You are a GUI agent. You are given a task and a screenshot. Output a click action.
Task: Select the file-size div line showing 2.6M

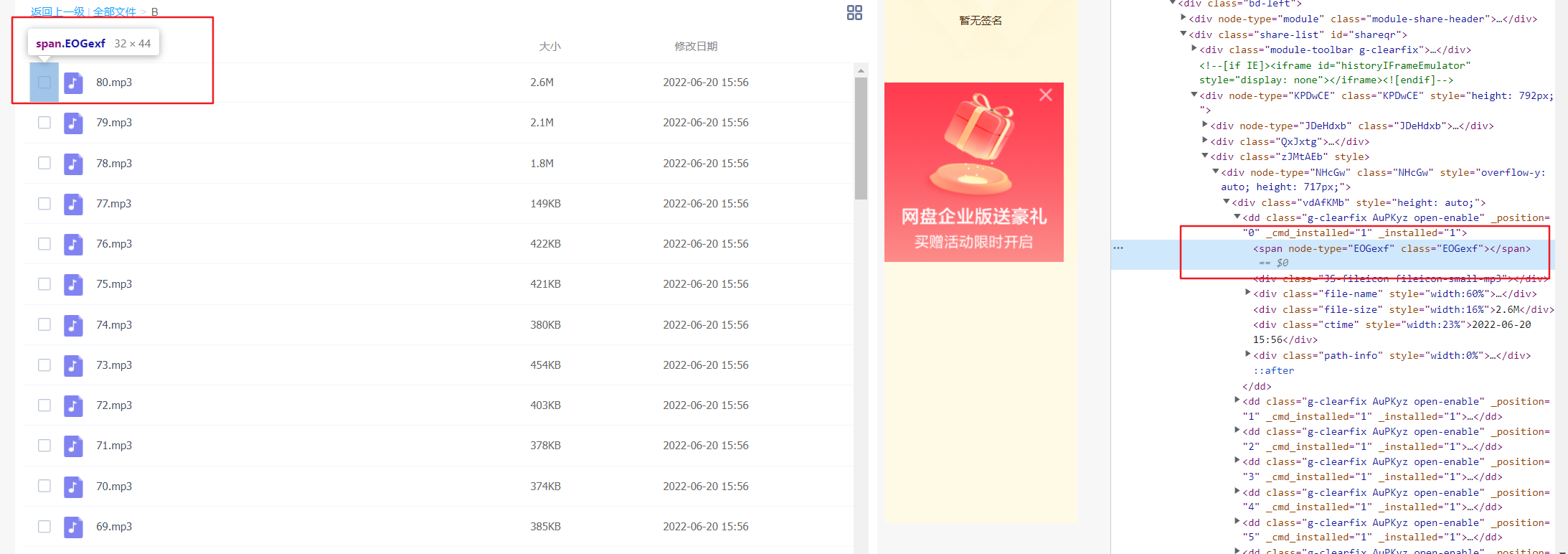(1403, 310)
